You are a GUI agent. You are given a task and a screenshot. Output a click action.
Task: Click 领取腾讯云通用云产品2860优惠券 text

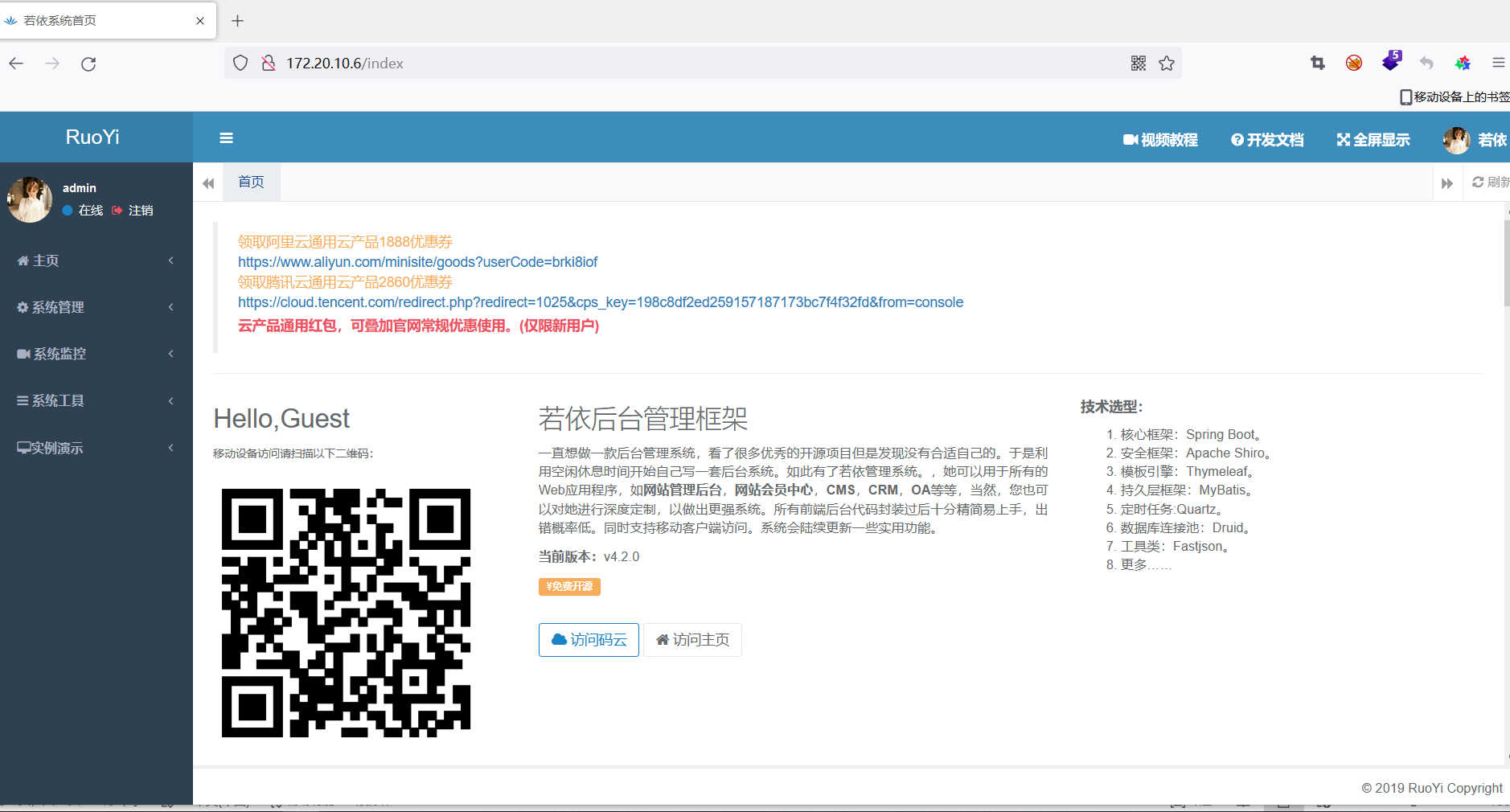[x=345, y=282]
